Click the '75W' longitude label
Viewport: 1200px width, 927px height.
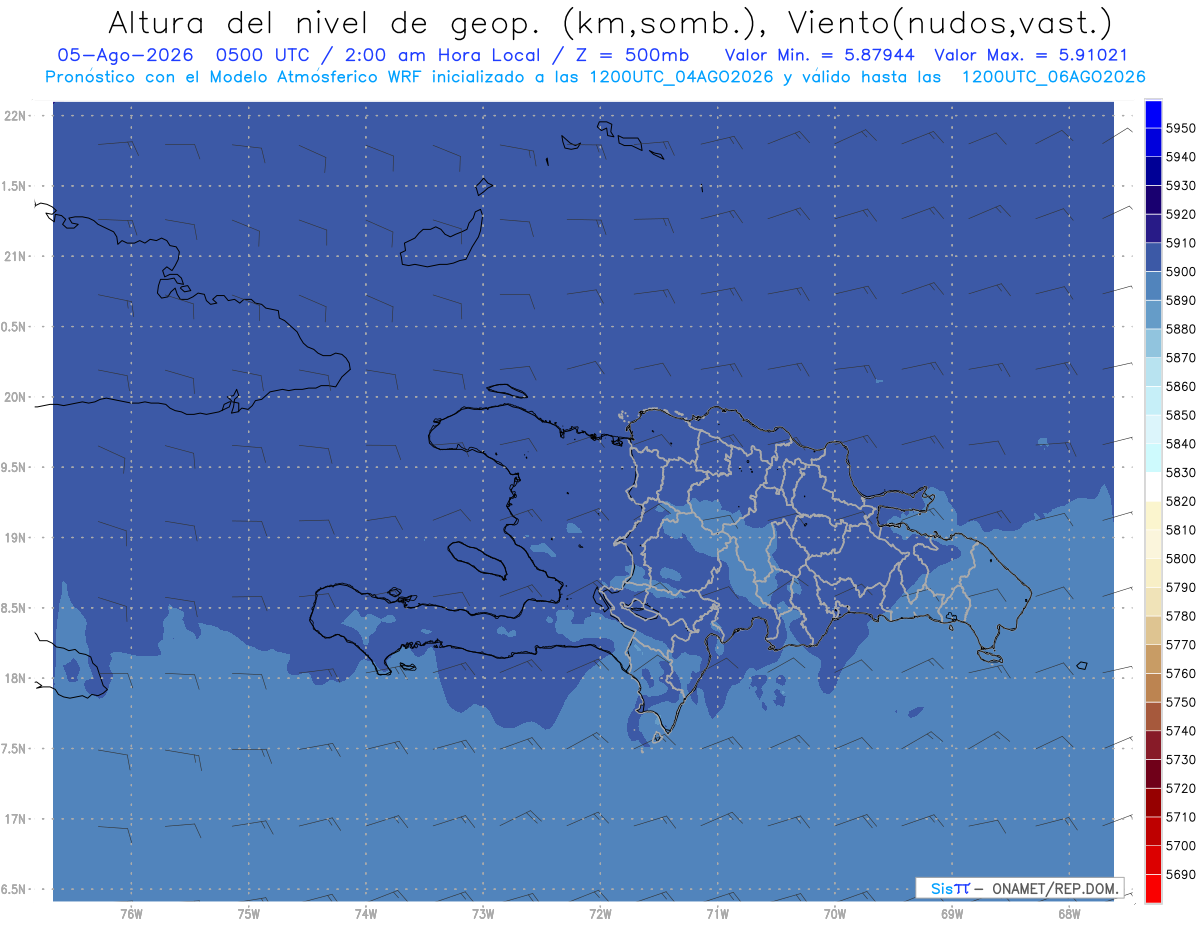coord(248,913)
